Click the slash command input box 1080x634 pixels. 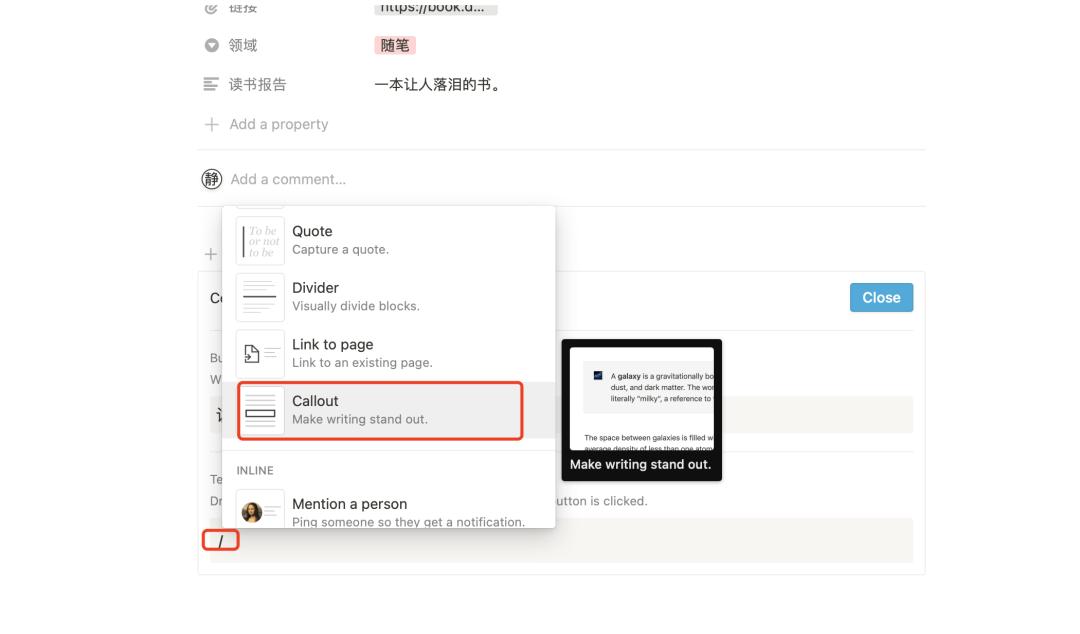(x=221, y=540)
